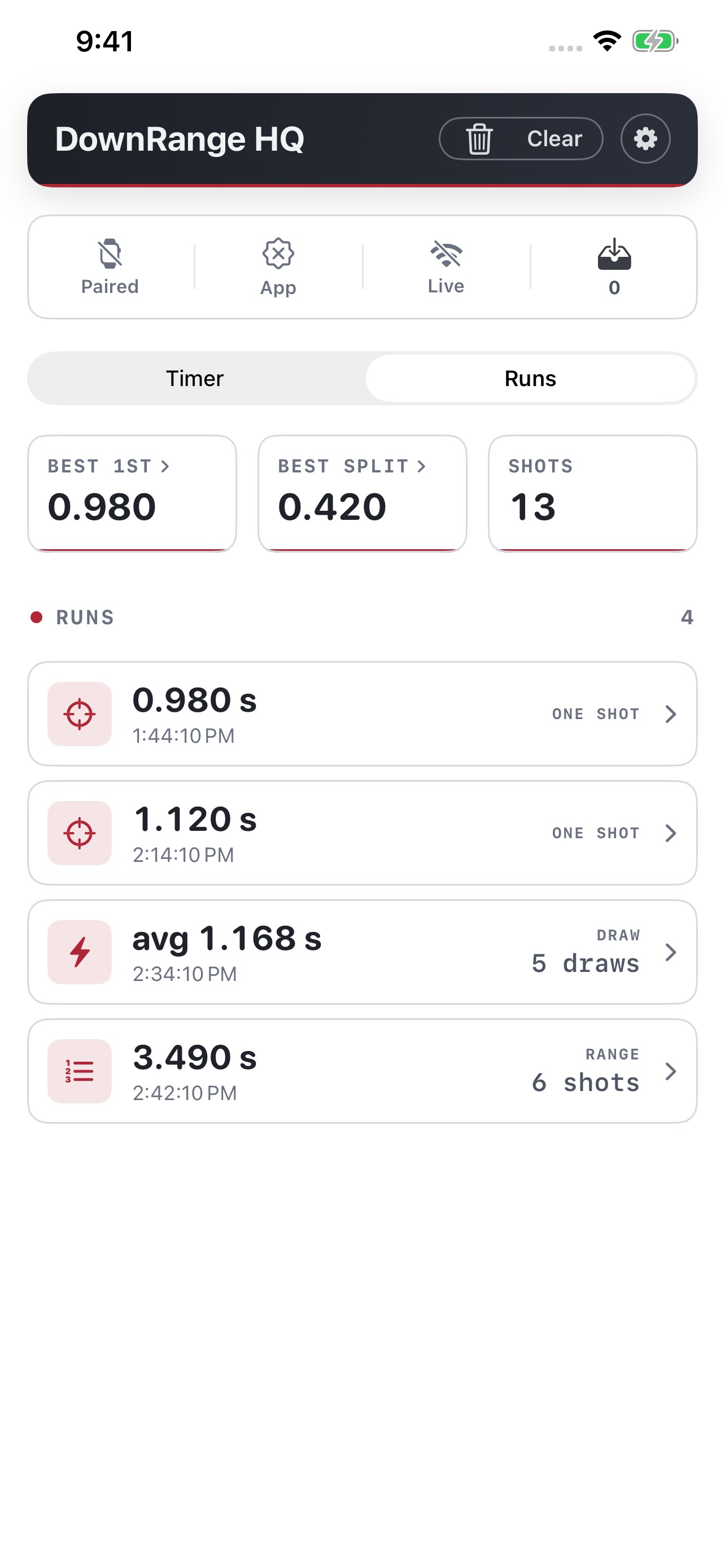Open the 1.120 s run chevron
This screenshot has height=1568, width=725.
670,833
